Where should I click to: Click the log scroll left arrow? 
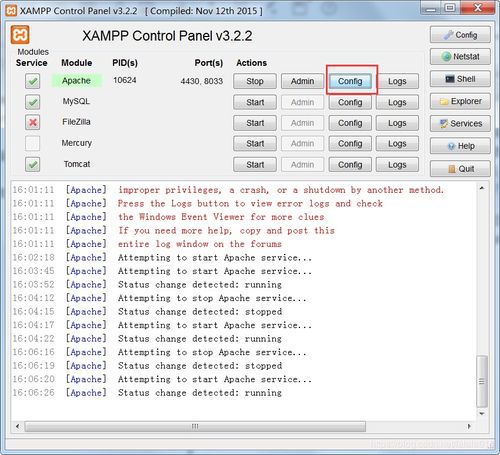point(17,426)
